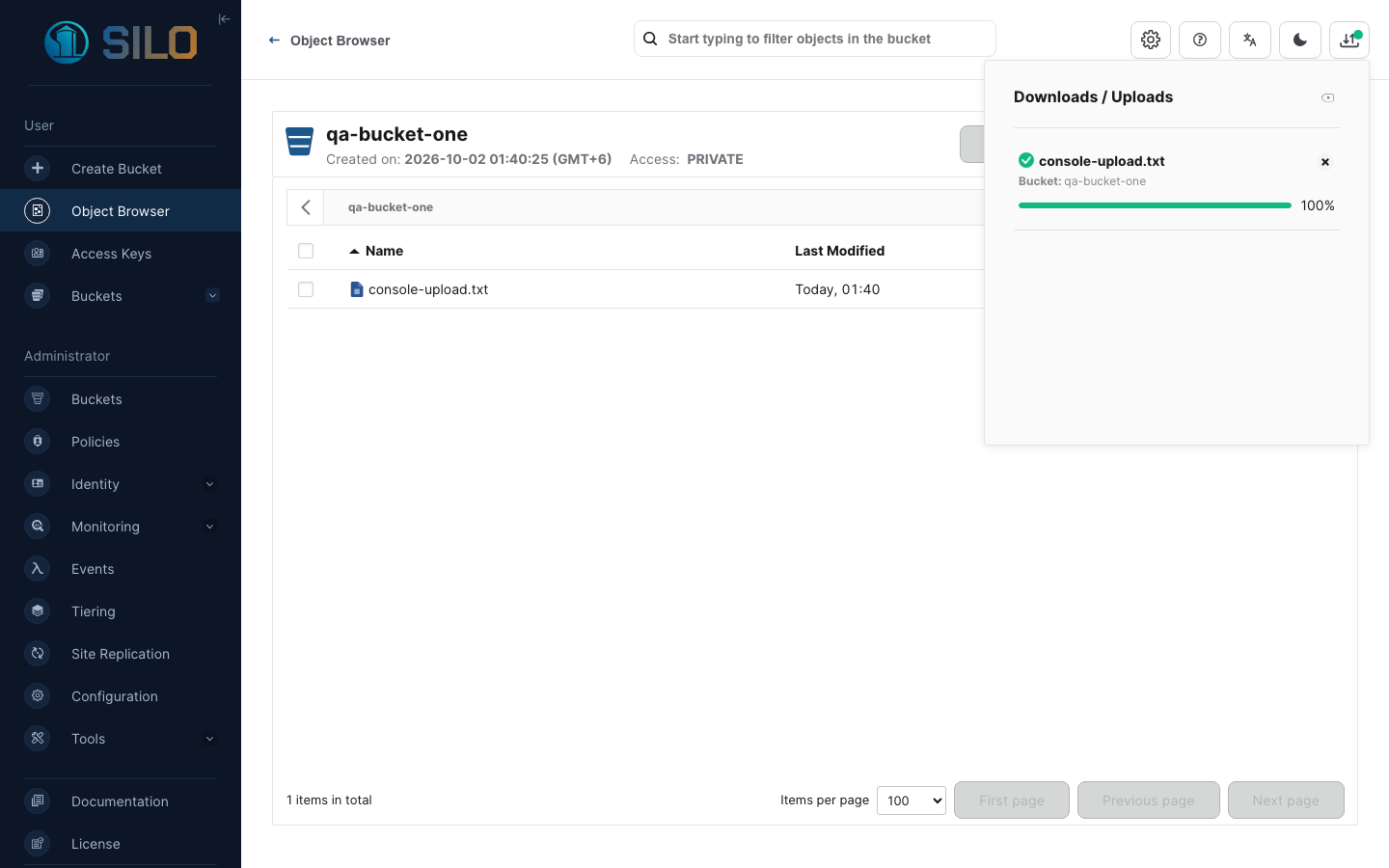Click the Create Bucket plus icon
The height and width of the screenshot is (868, 1389).
point(38,168)
